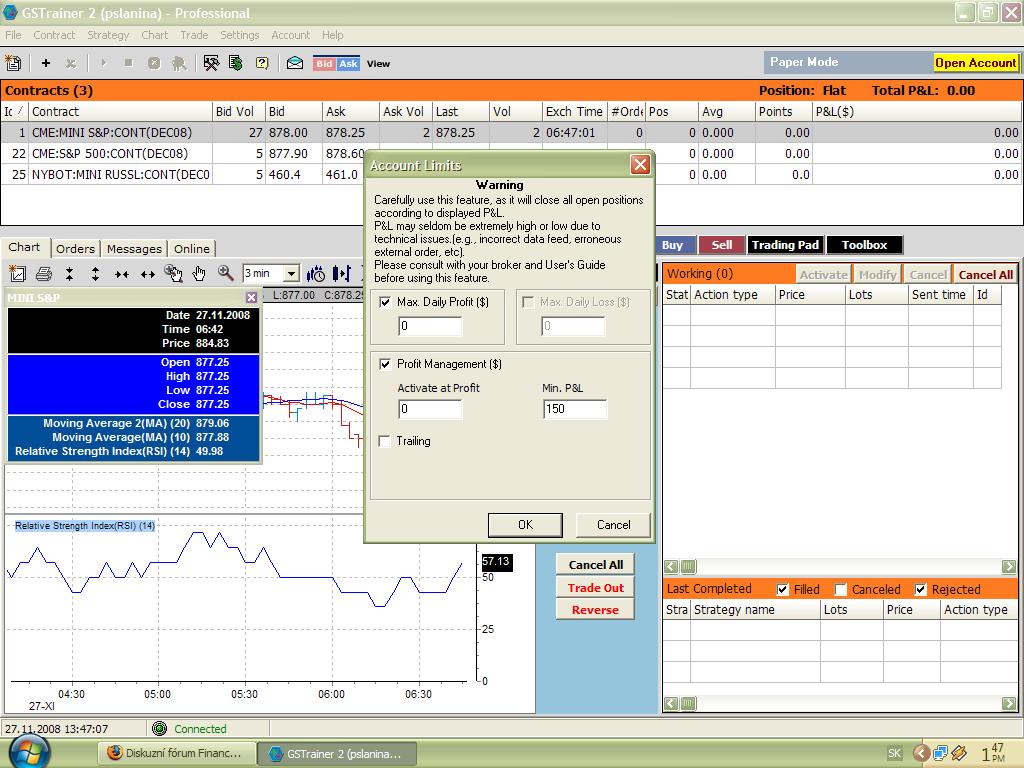Click the Trade Out button
Image resolution: width=1024 pixels, height=768 pixels.
595,588
